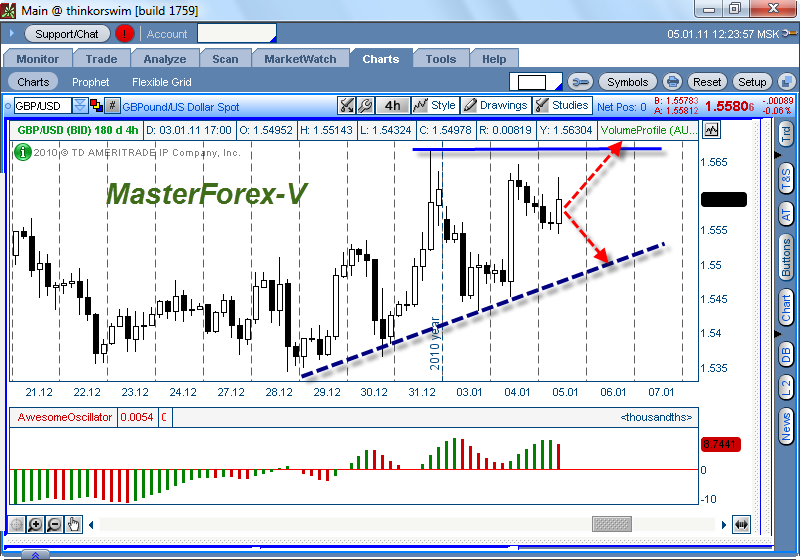Click the VolumeProfile study label

click(x=648, y=130)
